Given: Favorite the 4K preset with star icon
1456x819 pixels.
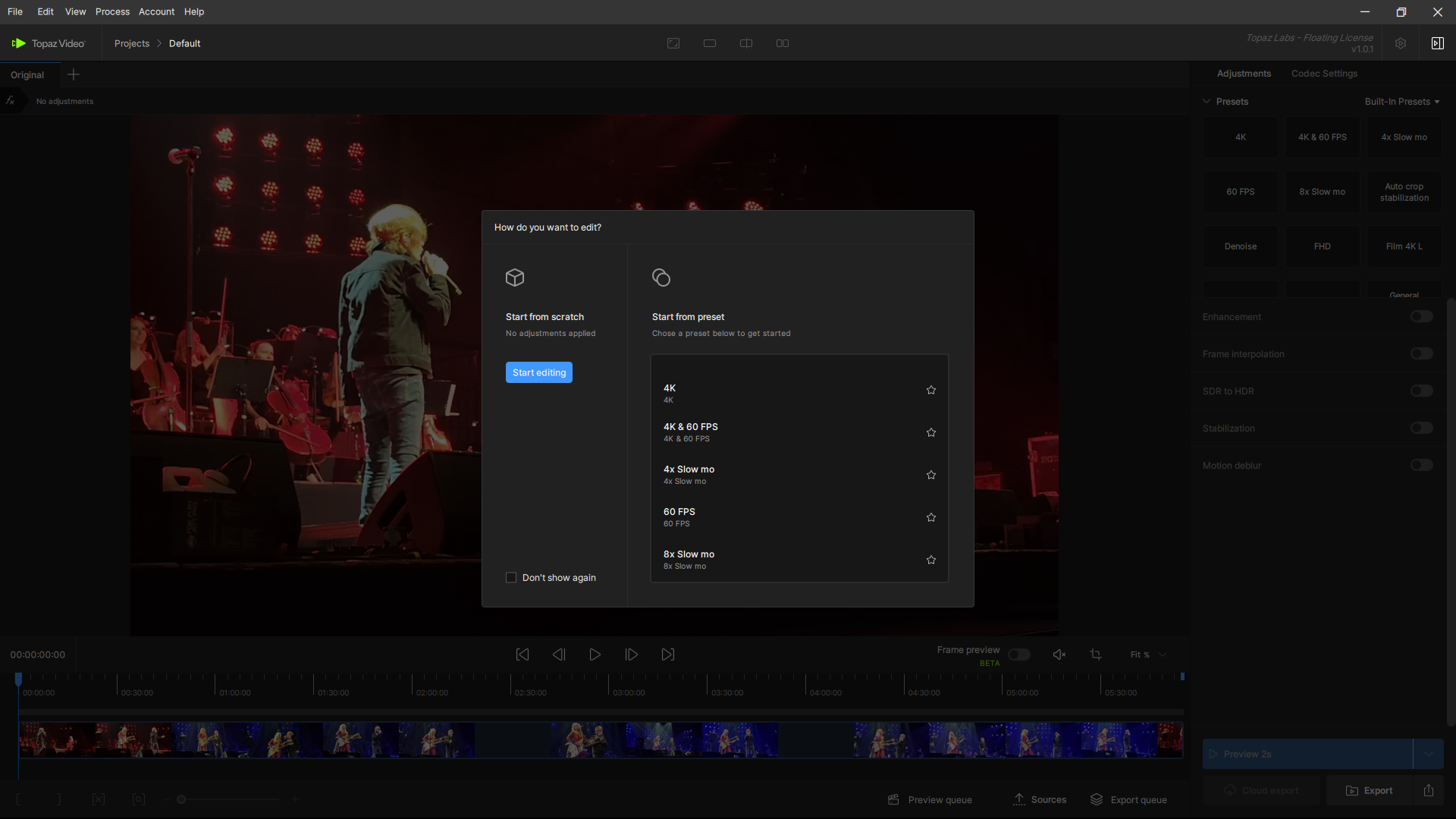Looking at the screenshot, I should coord(931,390).
